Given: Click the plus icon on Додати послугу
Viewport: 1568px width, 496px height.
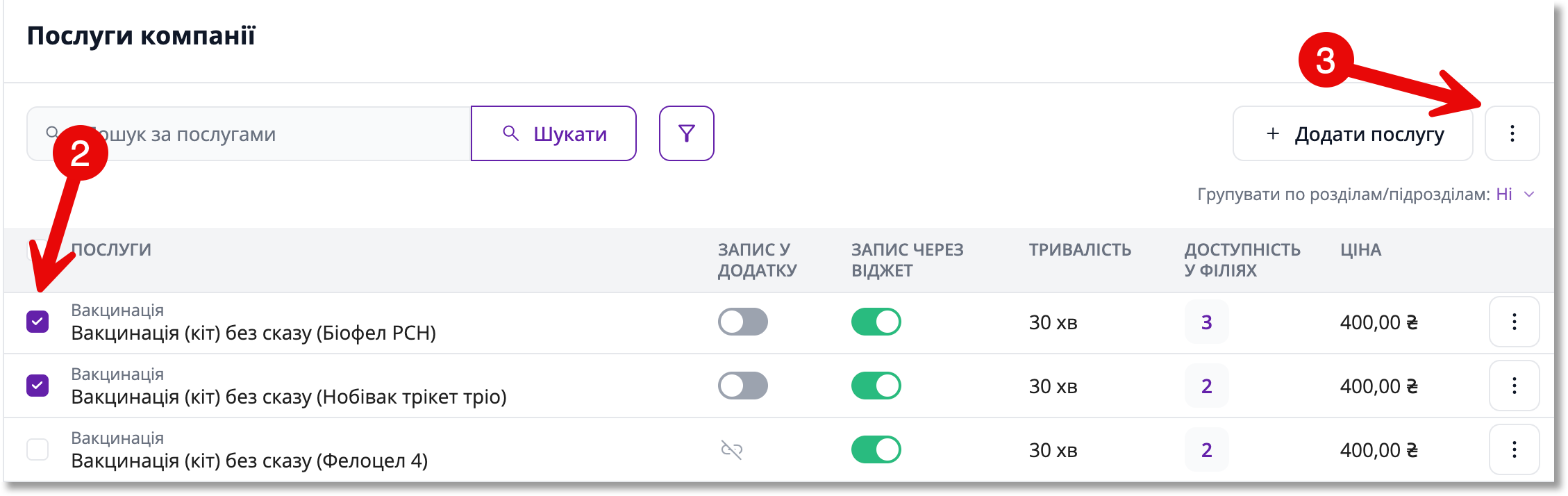Looking at the screenshot, I should coord(1272,133).
